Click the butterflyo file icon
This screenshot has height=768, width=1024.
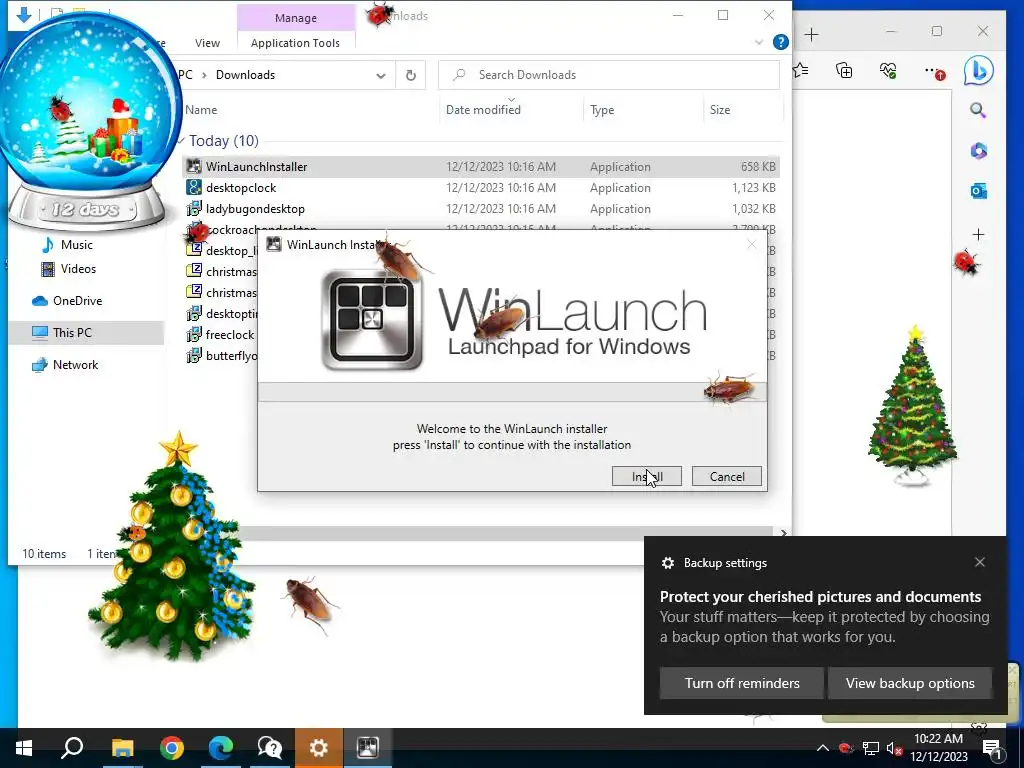tap(194, 355)
